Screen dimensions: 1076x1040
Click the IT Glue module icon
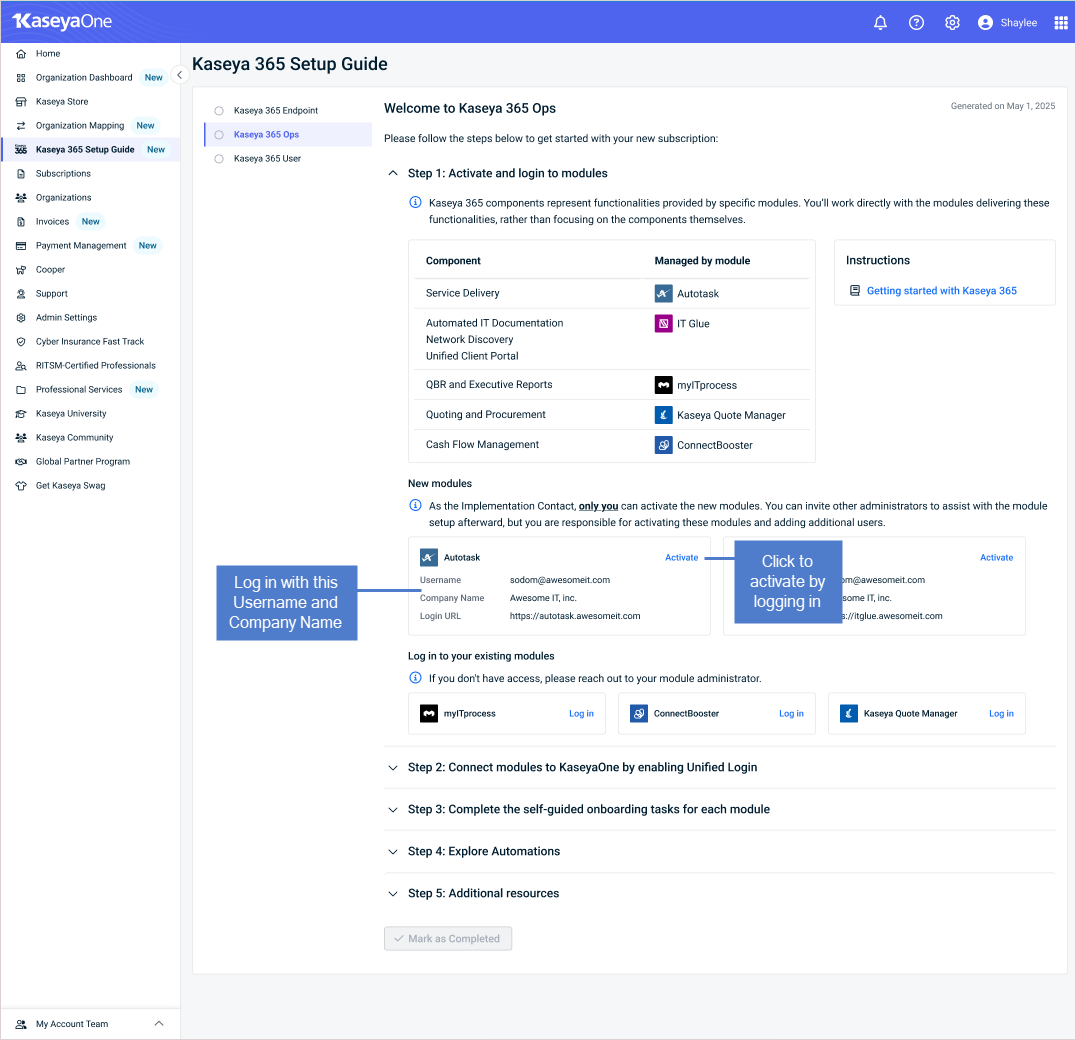(x=664, y=323)
